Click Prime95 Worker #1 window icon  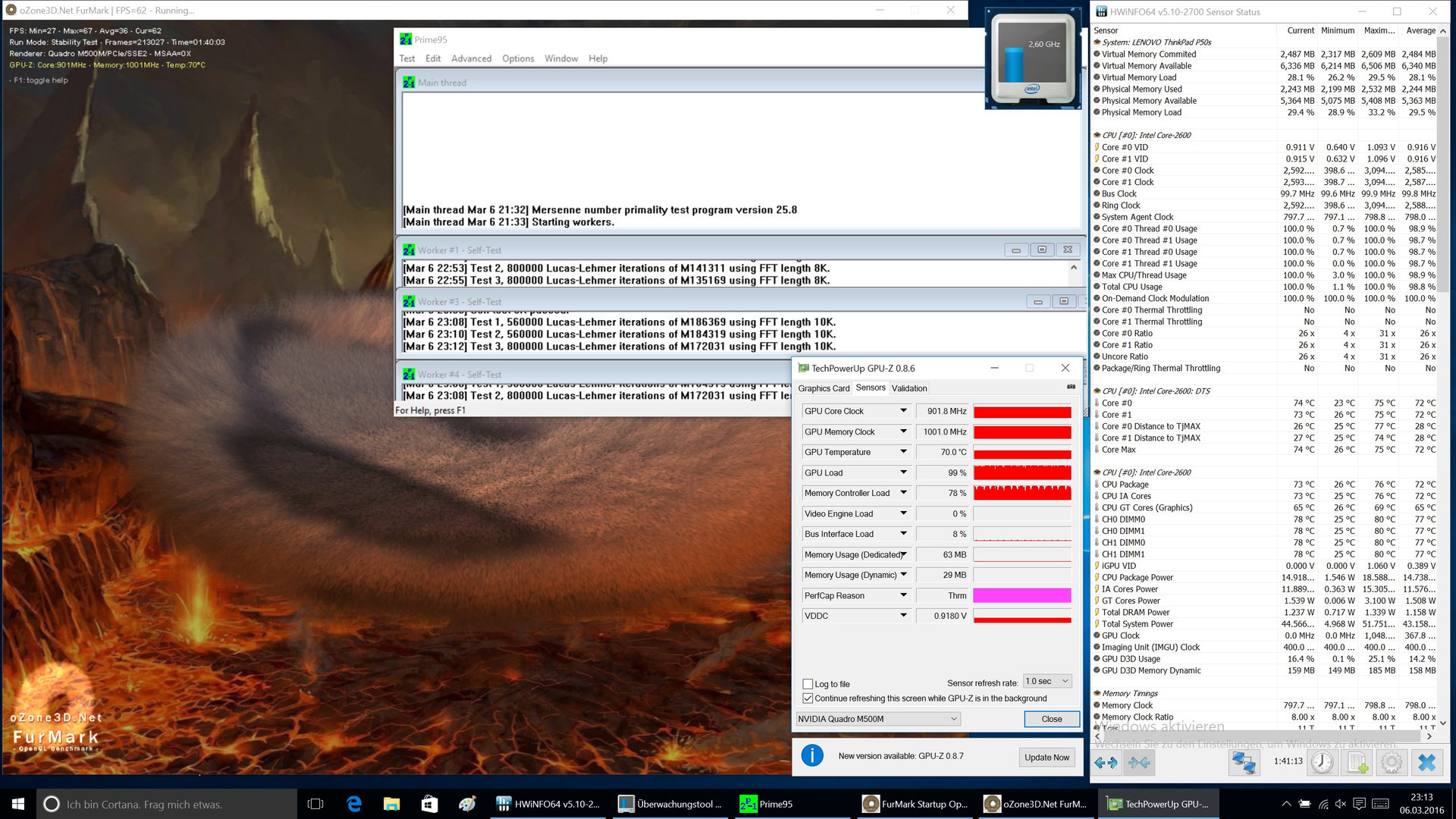coord(409,249)
